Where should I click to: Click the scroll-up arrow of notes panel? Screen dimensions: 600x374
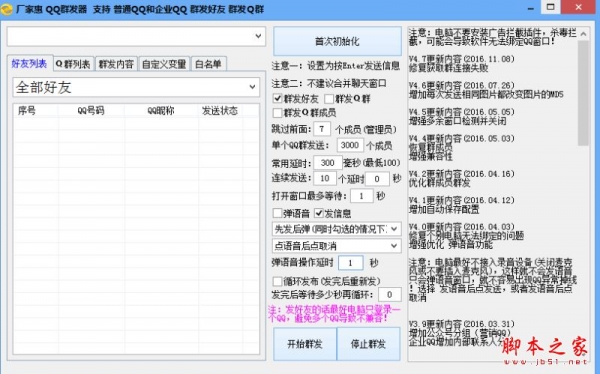click(x=584, y=34)
